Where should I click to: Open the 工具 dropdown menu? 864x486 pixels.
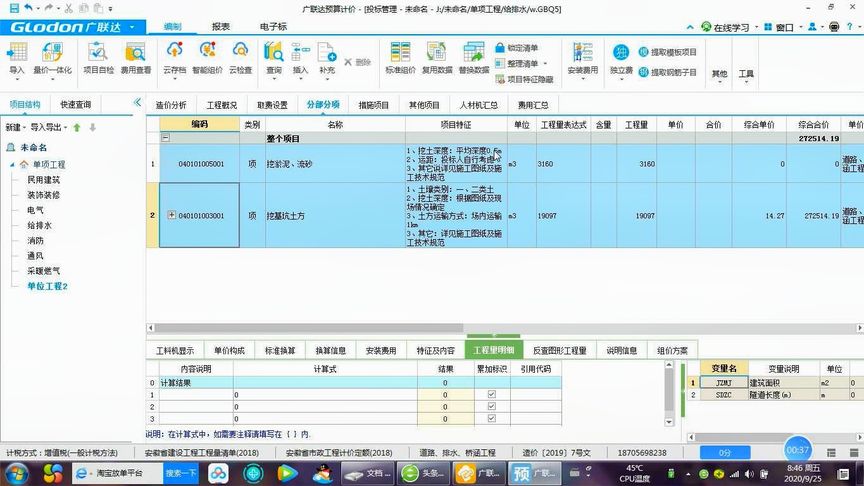(x=746, y=74)
